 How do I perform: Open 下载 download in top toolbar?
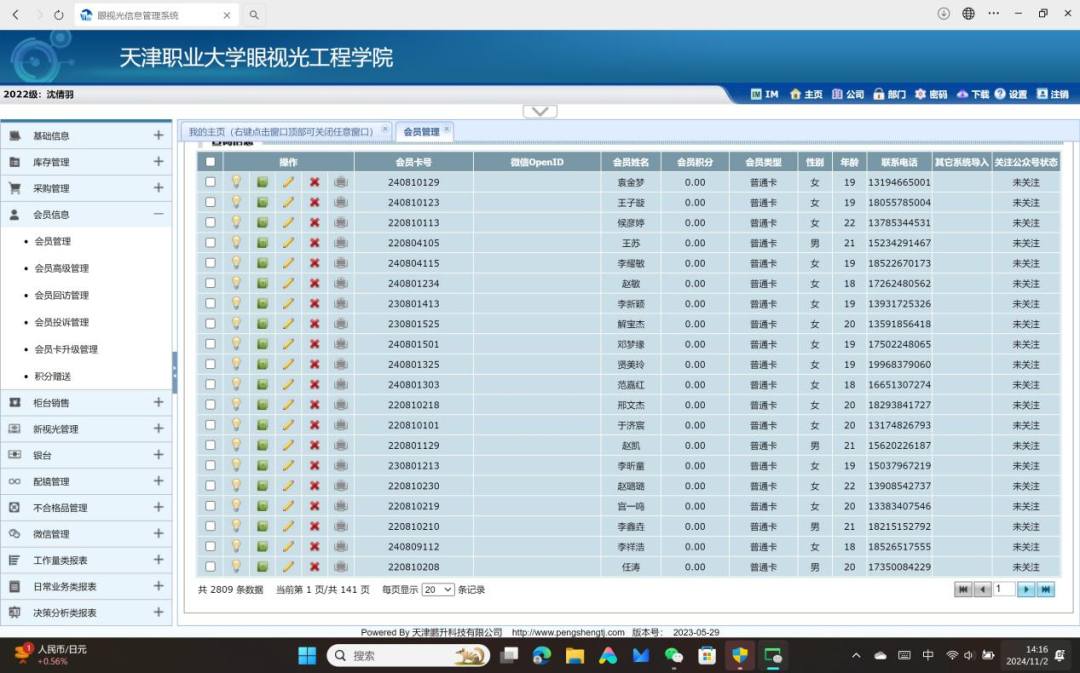point(973,94)
